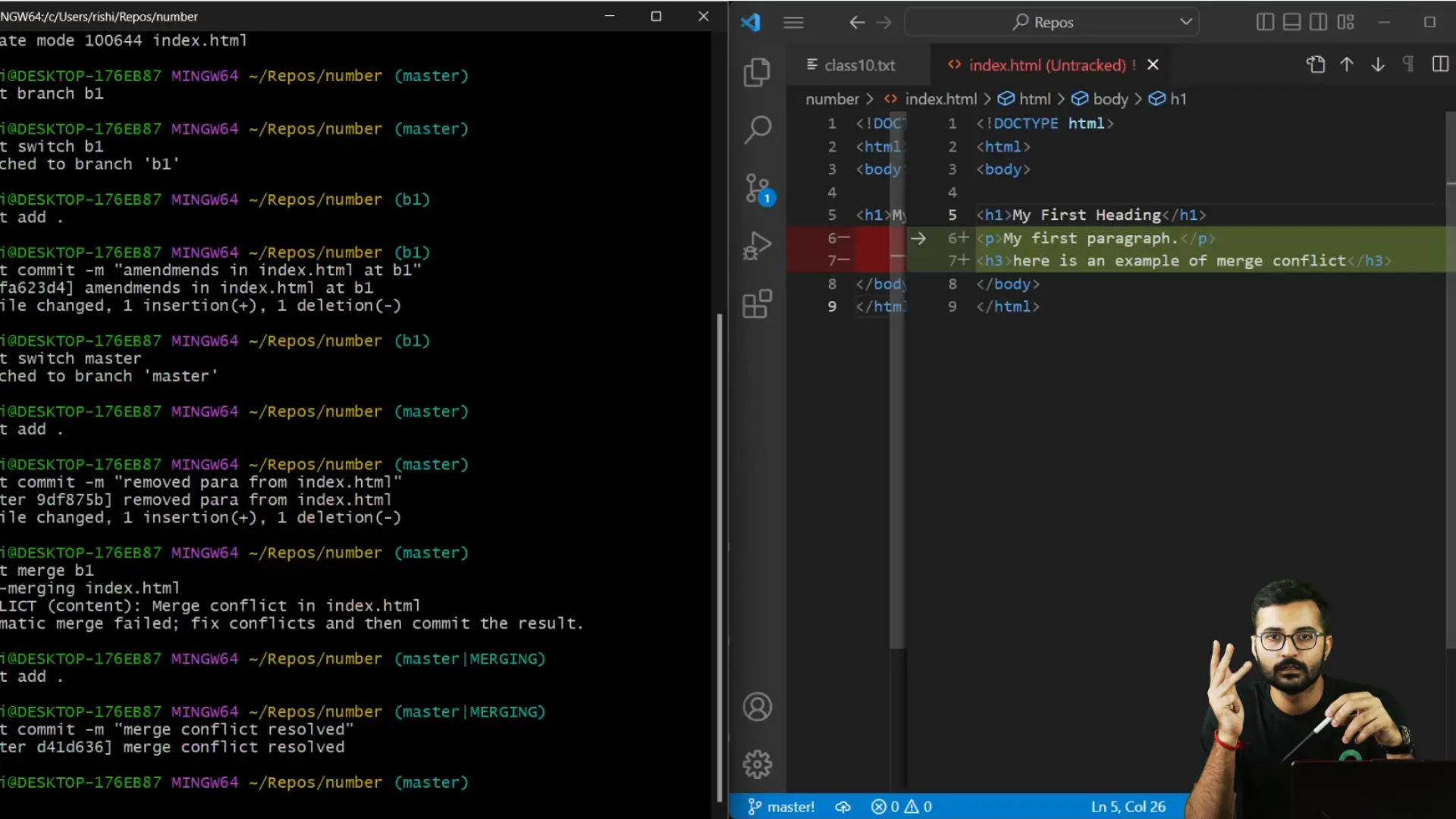The height and width of the screenshot is (819, 1456).
Task: Go to previous change arrow
Action: click(x=1347, y=64)
